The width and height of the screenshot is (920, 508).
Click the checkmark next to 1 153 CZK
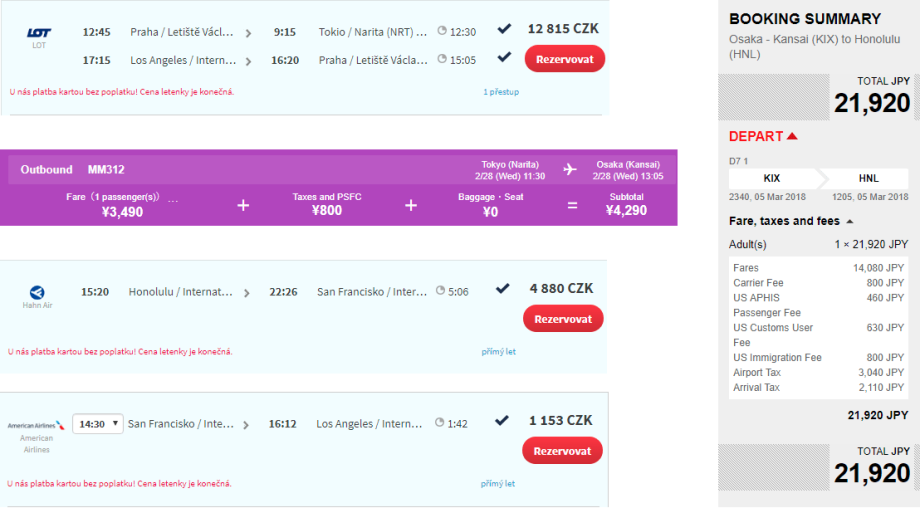(x=503, y=420)
